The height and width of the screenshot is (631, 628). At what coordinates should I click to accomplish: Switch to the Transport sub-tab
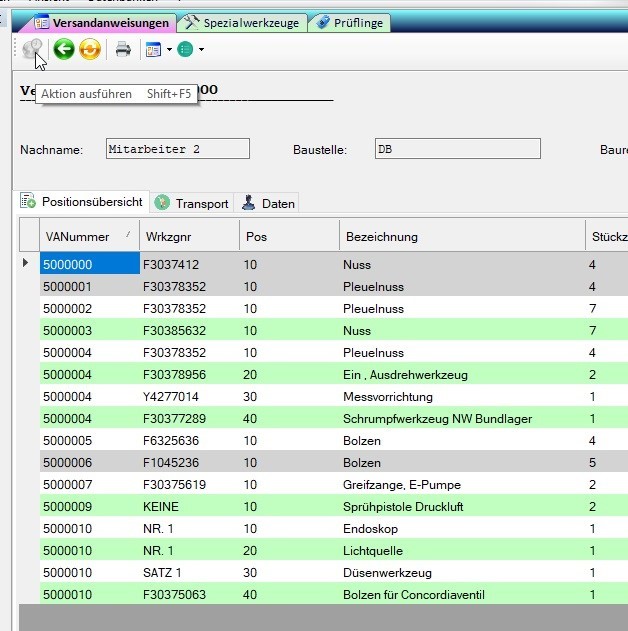[x=192, y=203]
